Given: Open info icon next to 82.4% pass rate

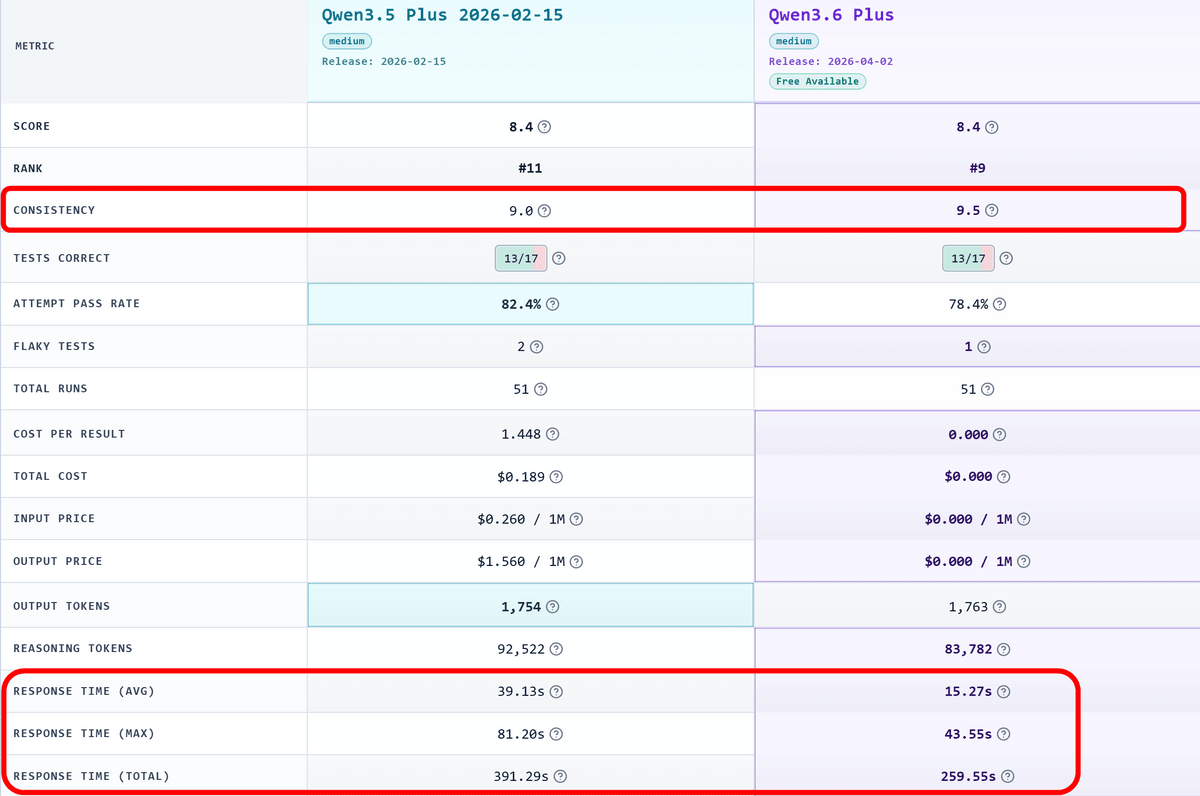Looking at the screenshot, I should (553, 304).
